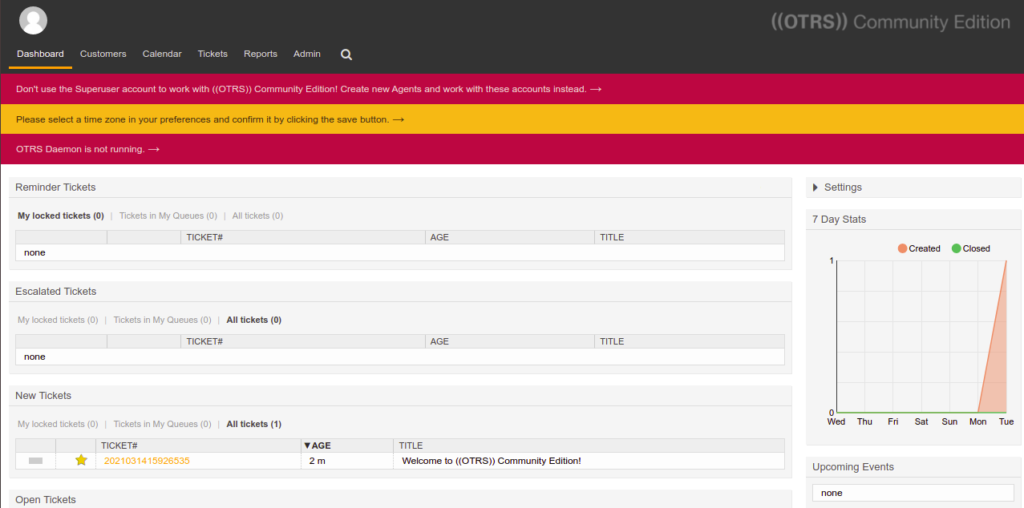This screenshot has height=508, width=1024.
Task: Sort New Tickets by the AGE column
Action: coord(318,445)
